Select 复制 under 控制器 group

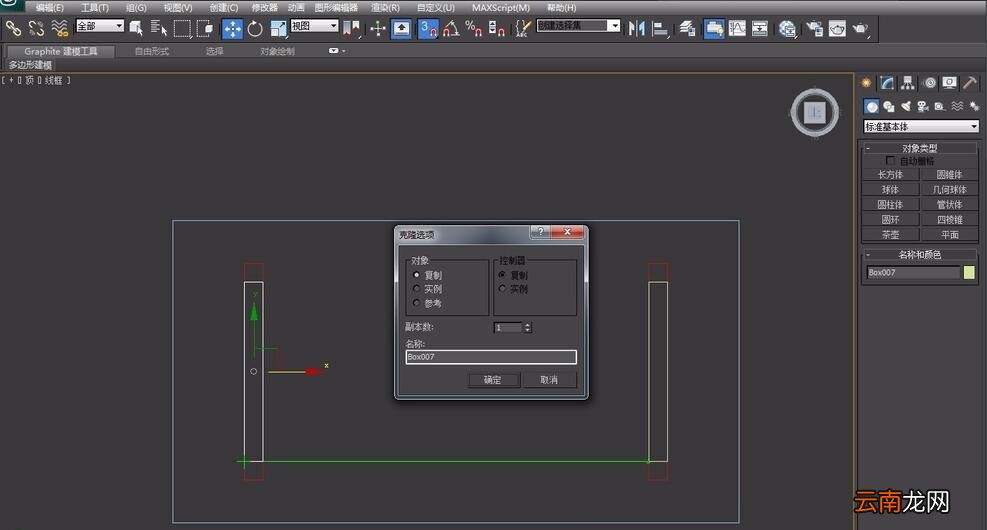(x=502, y=275)
